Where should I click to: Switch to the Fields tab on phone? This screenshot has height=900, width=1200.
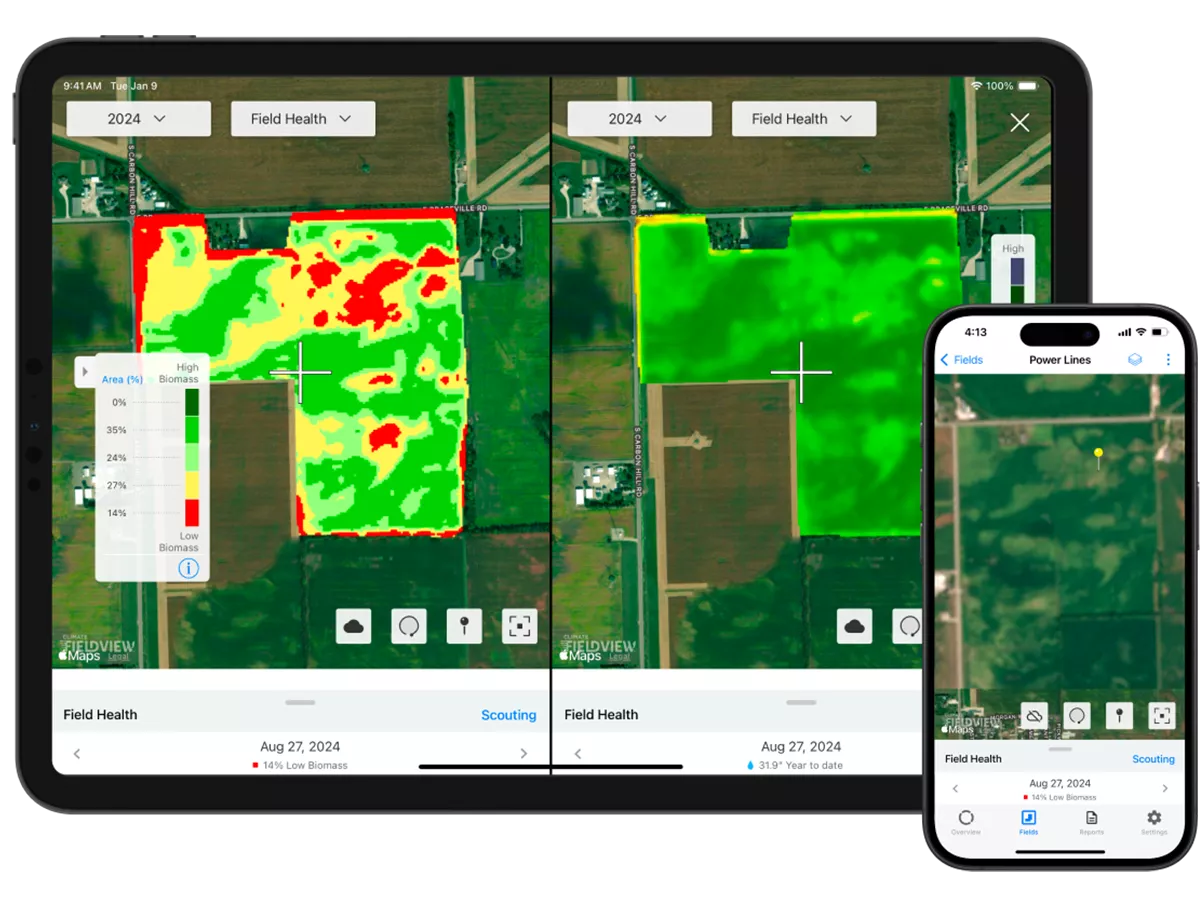click(x=1028, y=822)
